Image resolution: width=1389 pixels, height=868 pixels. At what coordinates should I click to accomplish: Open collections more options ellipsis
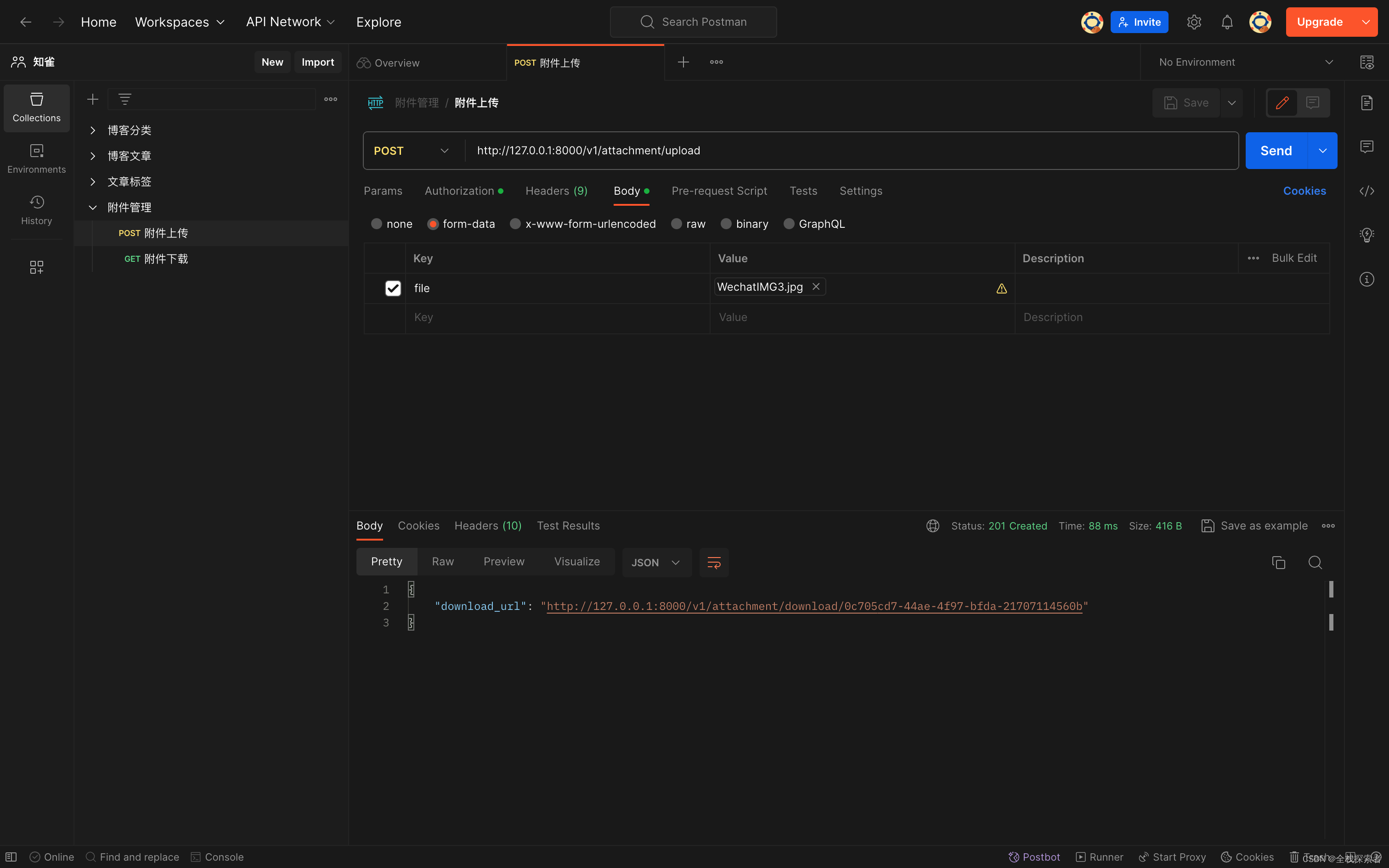pyautogui.click(x=331, y=99)
